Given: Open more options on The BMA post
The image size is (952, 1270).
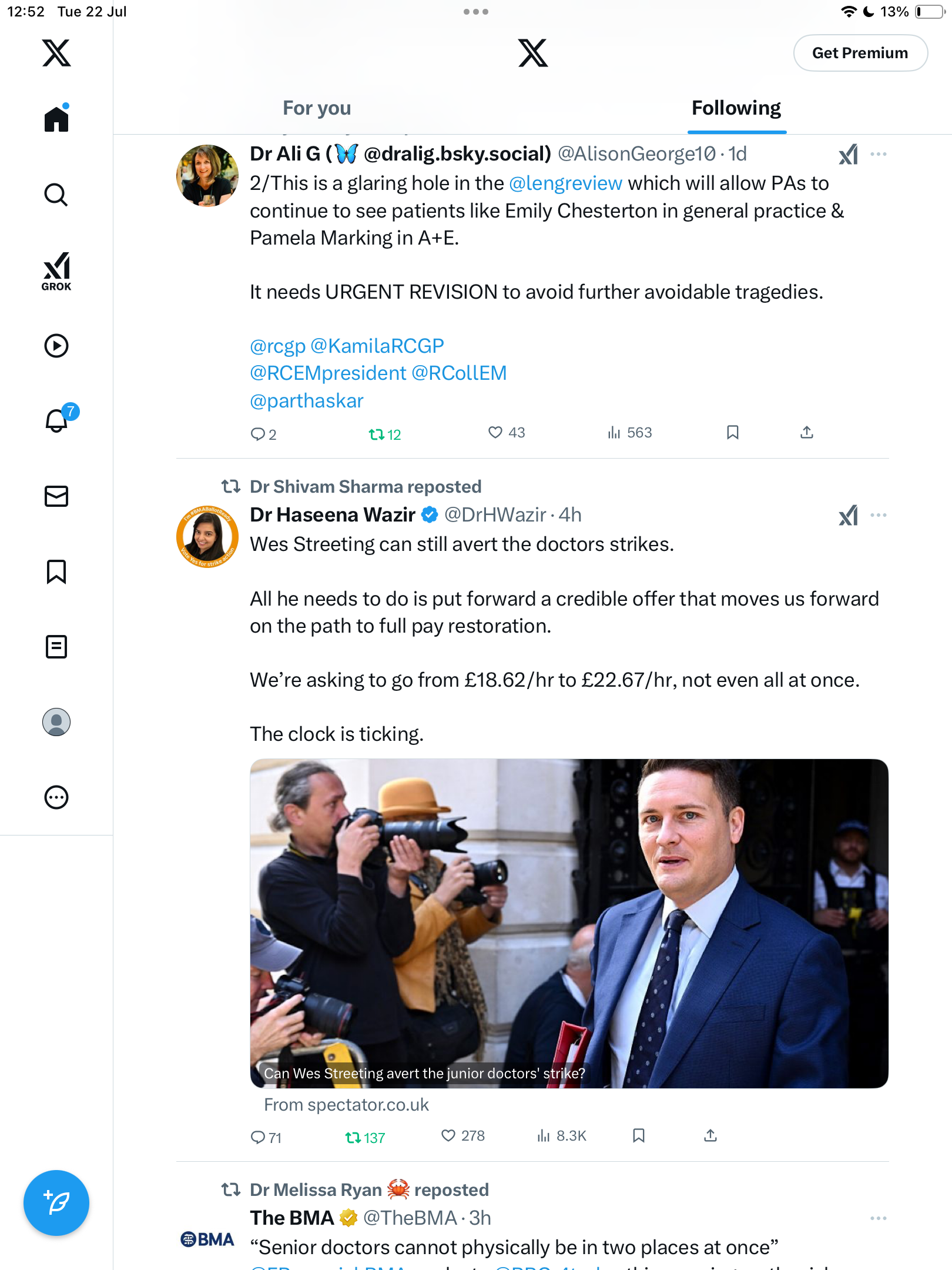Looking at the screenshot, I should (x=879, y=1218).
